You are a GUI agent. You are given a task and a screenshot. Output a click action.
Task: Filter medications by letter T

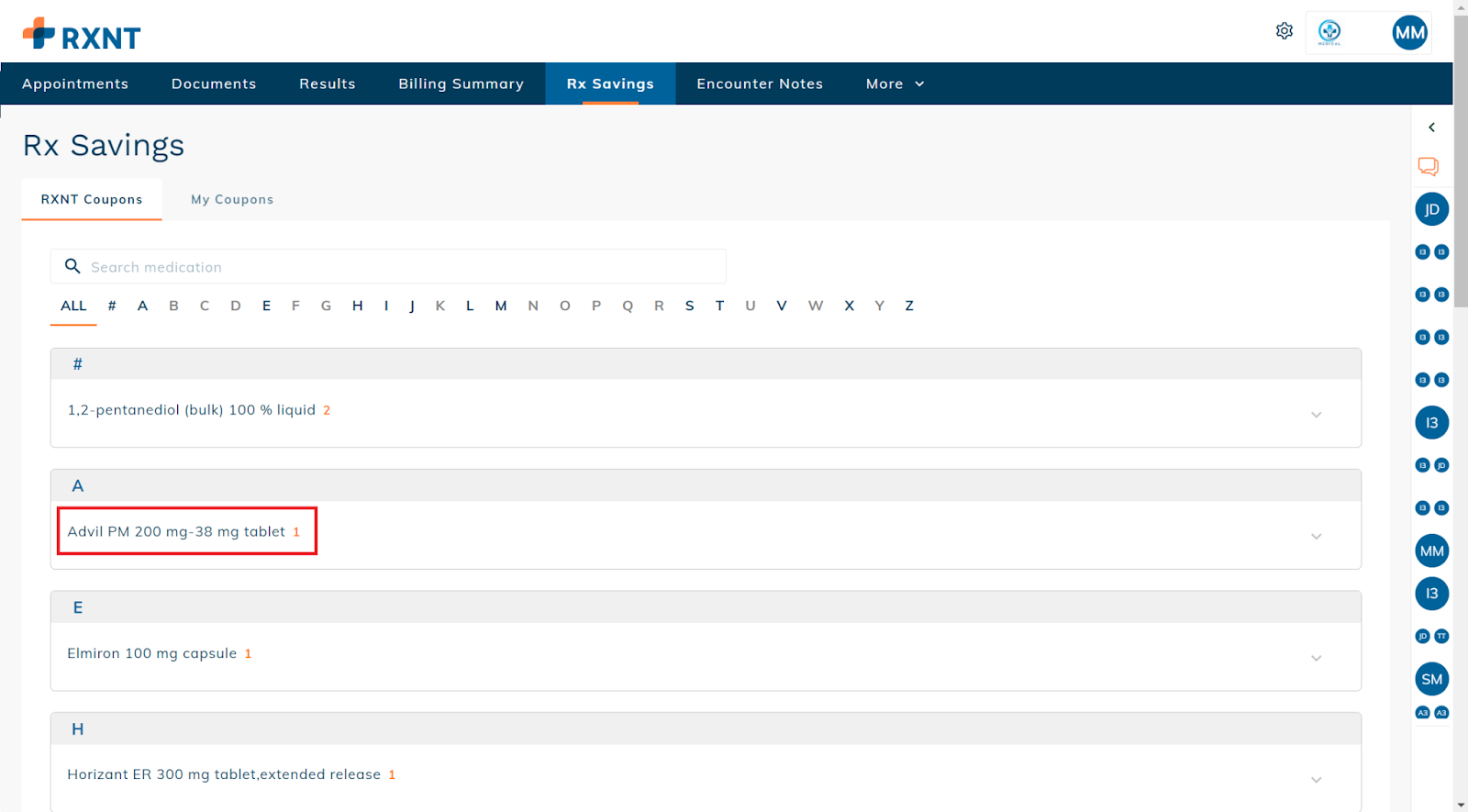point(719,306)
